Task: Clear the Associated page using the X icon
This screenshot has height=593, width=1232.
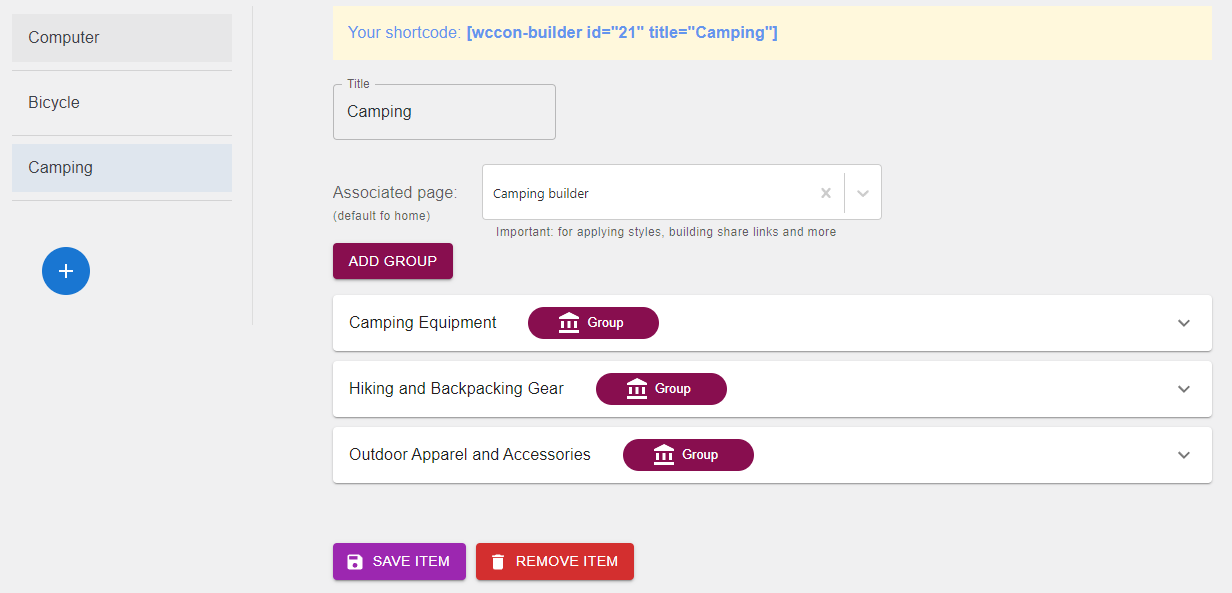Action: [825, 192]
